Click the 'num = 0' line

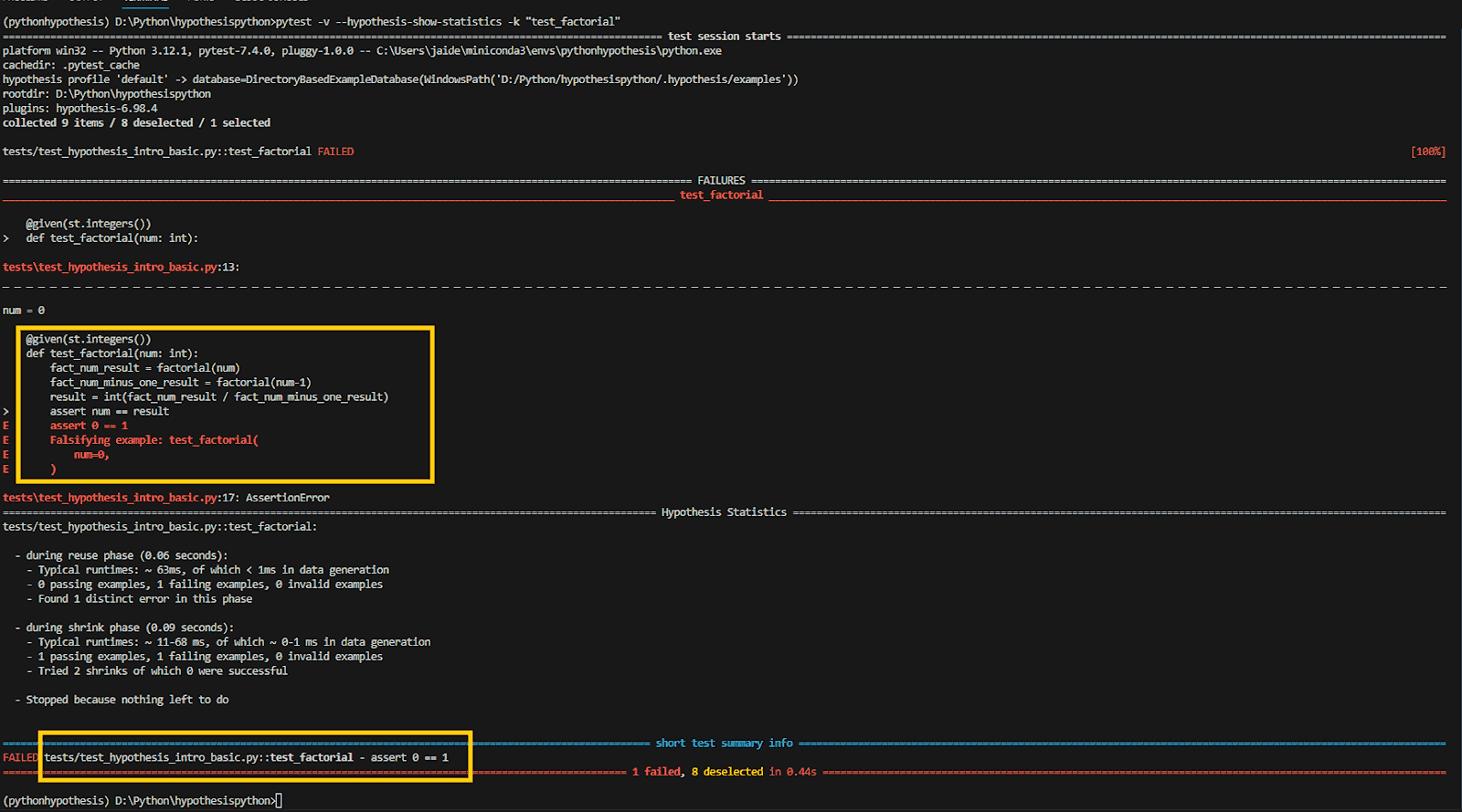24,311
